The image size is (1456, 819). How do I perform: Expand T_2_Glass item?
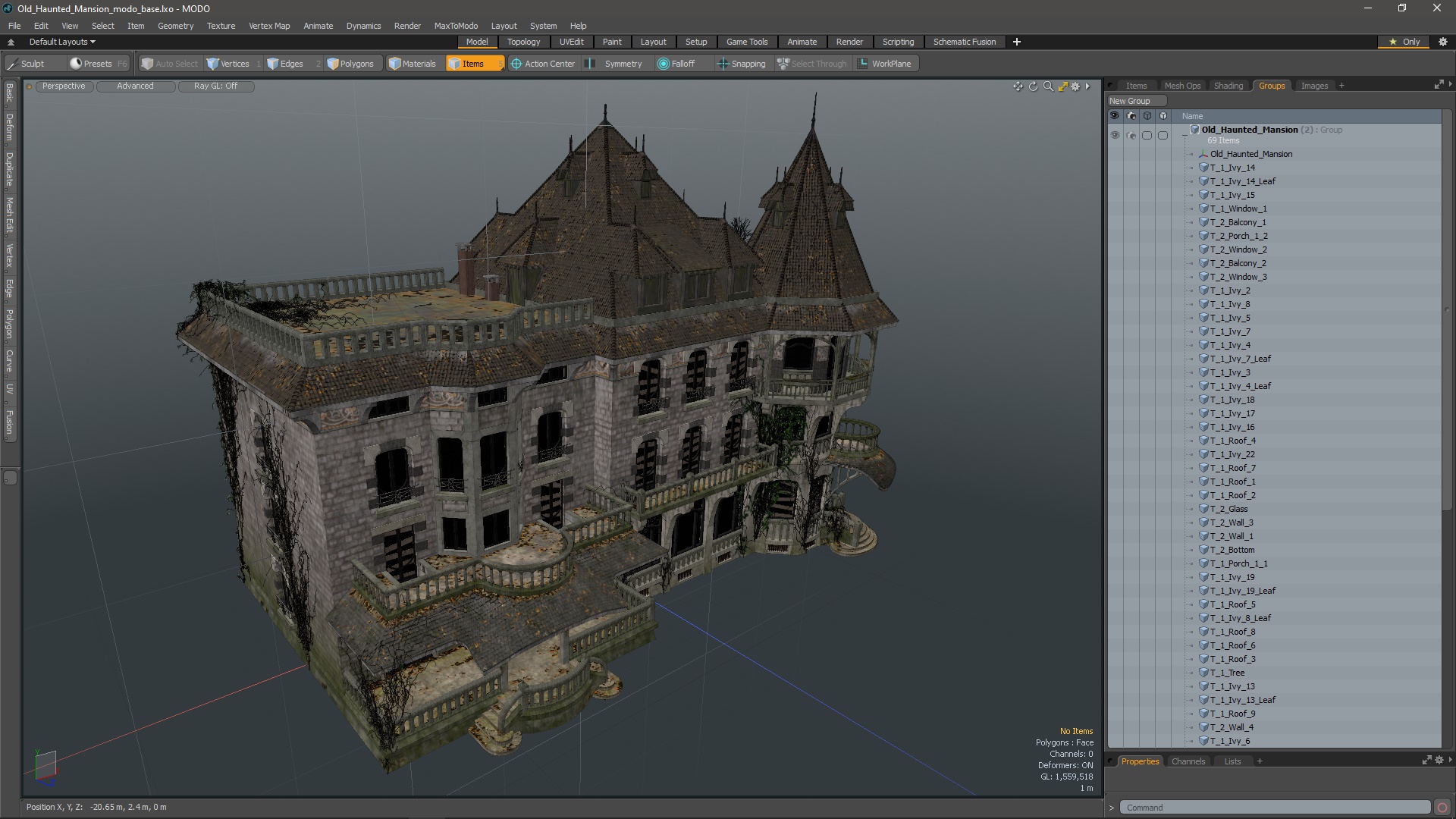[1192, 509]
